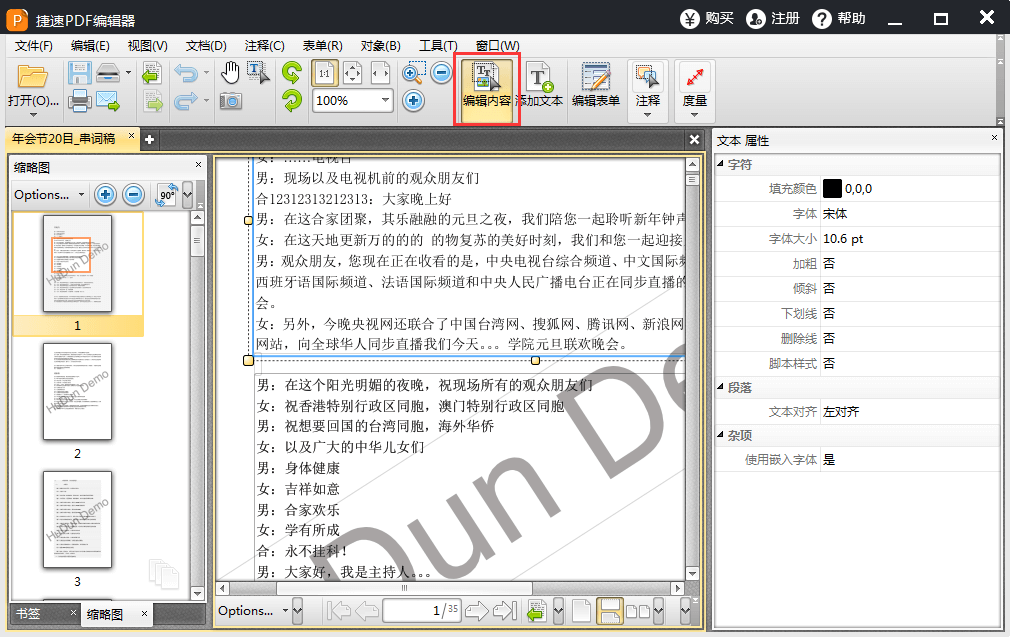Save document with the floppy disk icon
The width and height of the screenshot is (1010, 637).
click(x=79, y=73)
